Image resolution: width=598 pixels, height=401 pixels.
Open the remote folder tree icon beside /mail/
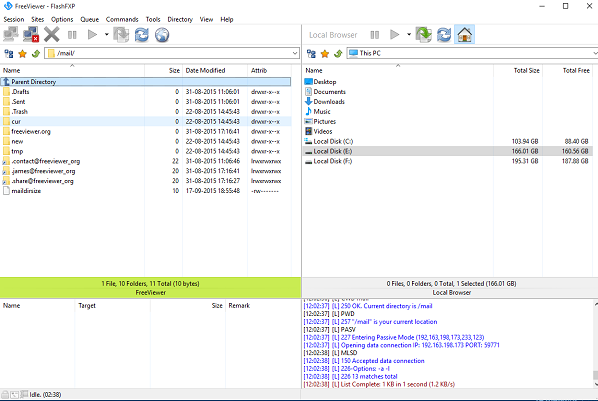tap(9, 53)
